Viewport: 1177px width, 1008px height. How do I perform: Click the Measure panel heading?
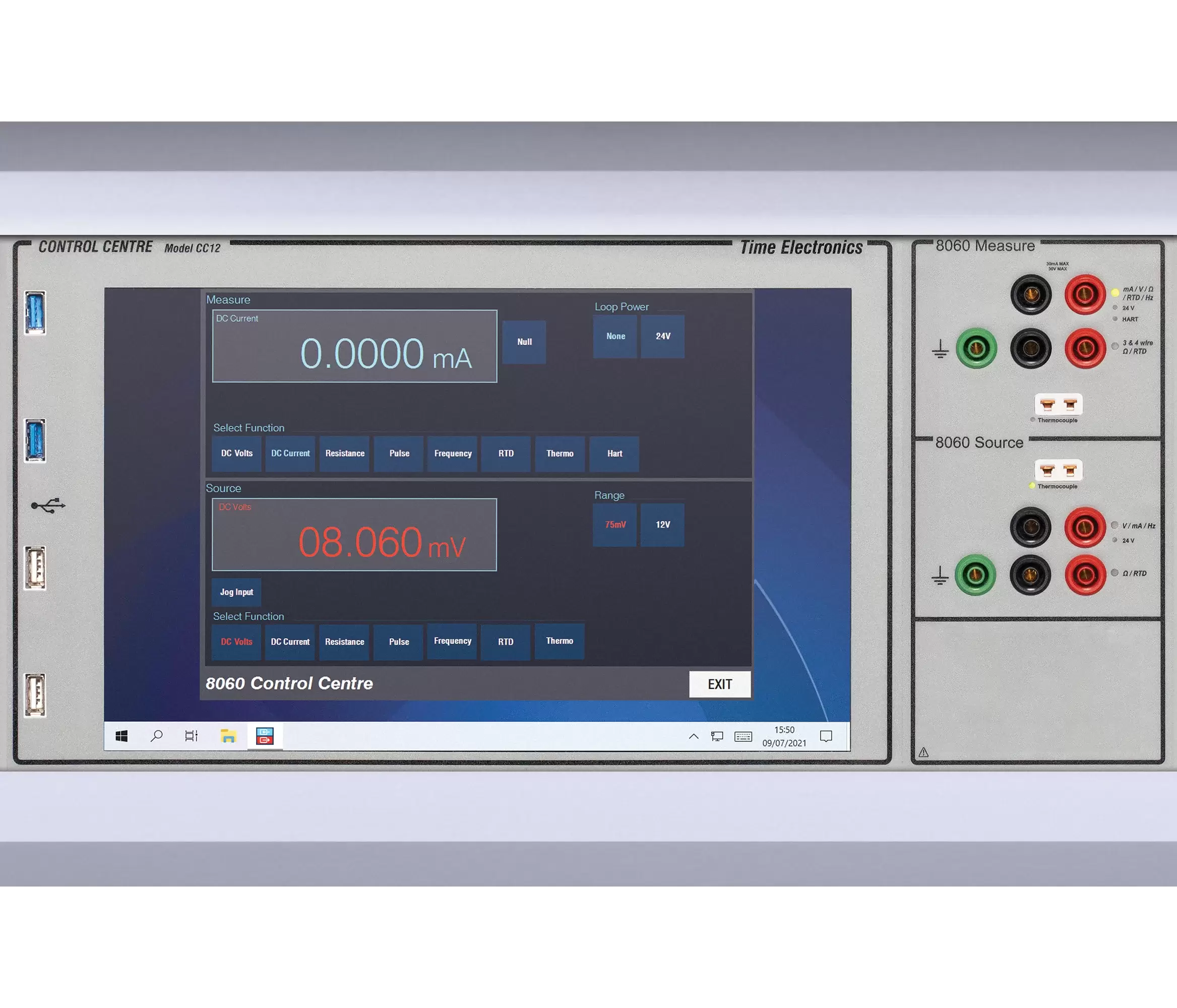tap(228, 300)
